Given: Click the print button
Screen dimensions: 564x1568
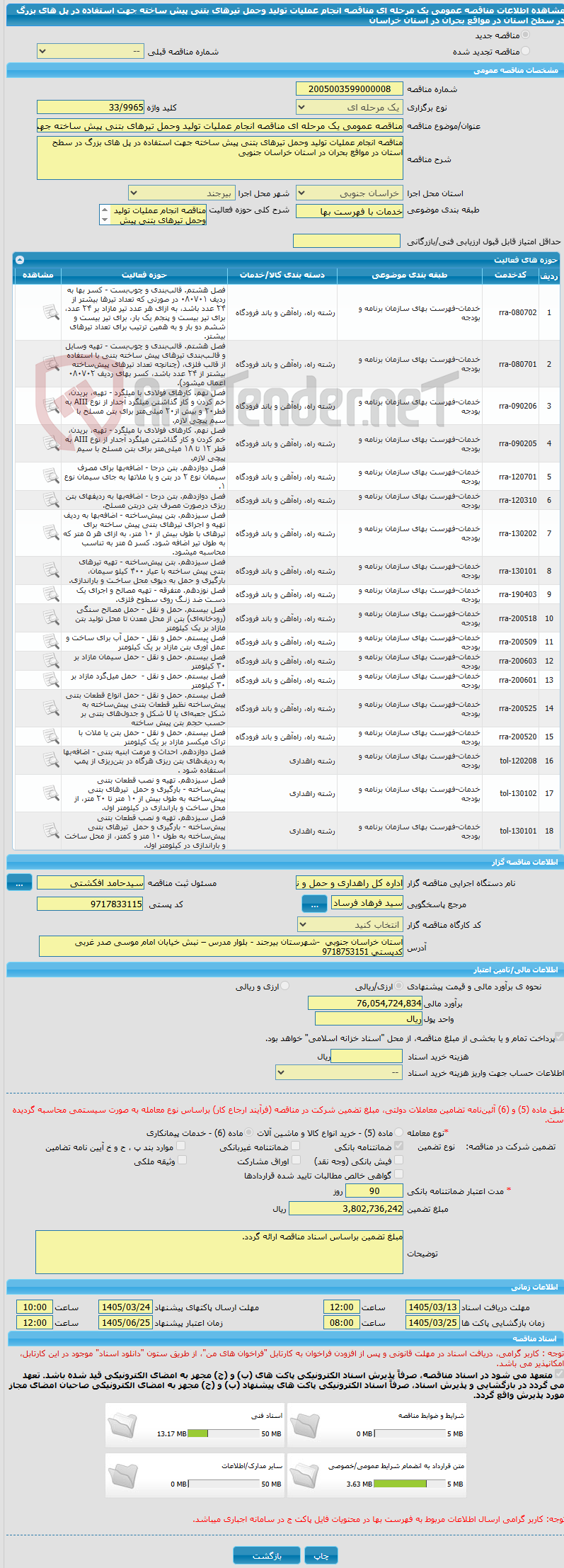Looking at the screenshot, I should (x=321, y=1555).
